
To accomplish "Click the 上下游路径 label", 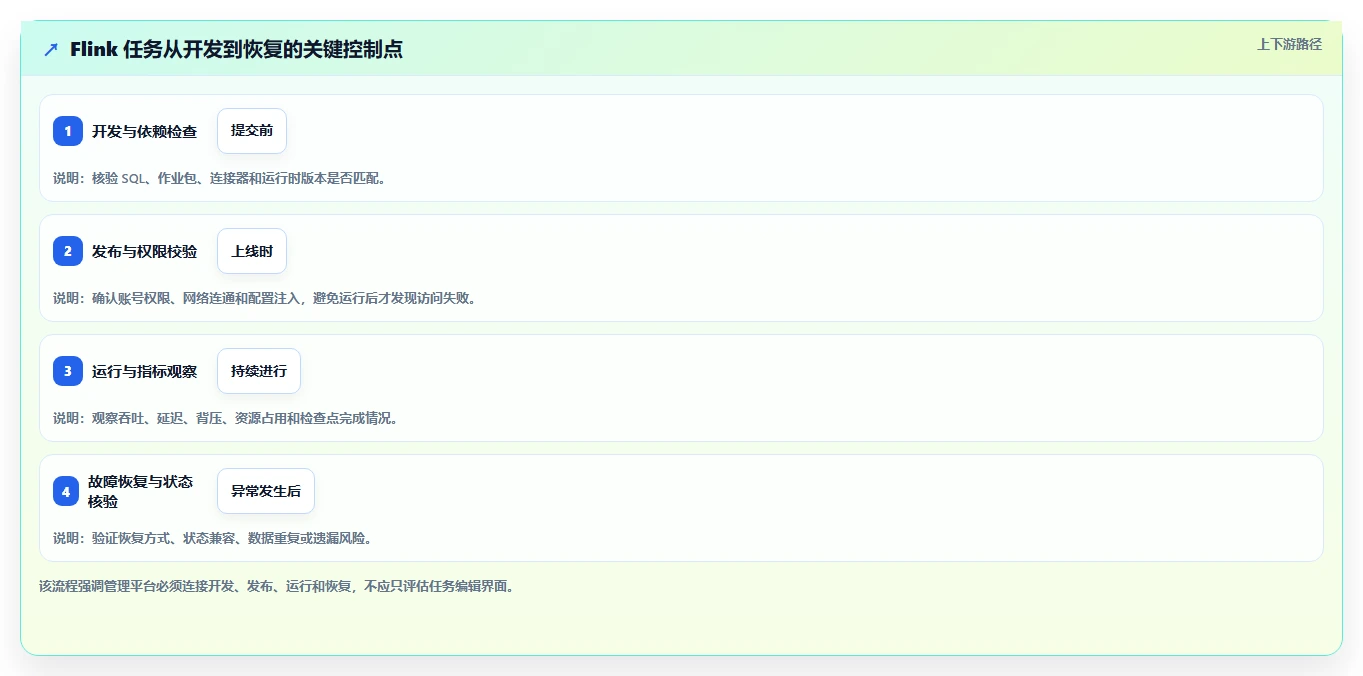I will click(x=1289, y=44).
